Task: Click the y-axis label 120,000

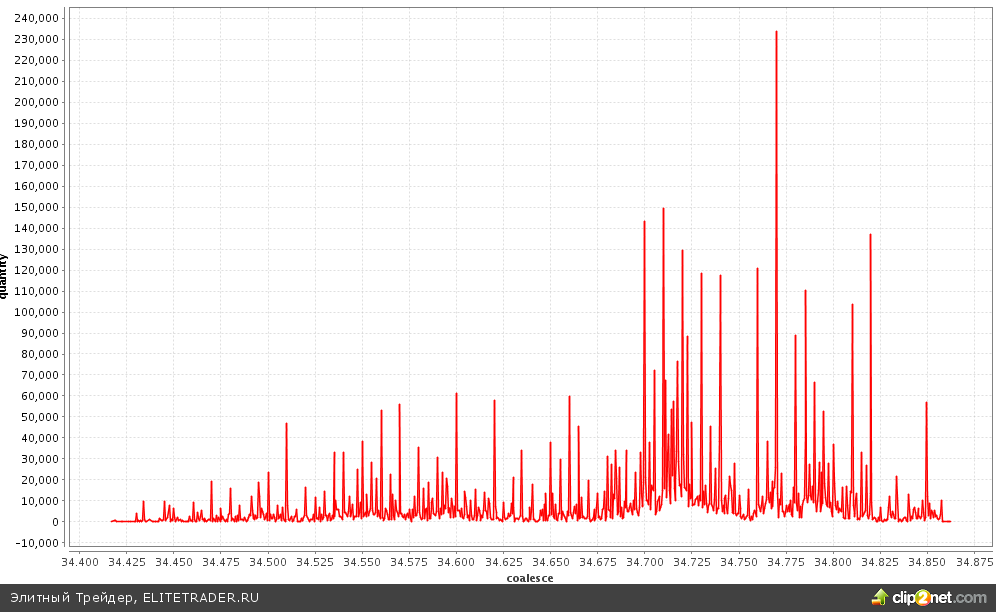Action: tap(36, 270)
